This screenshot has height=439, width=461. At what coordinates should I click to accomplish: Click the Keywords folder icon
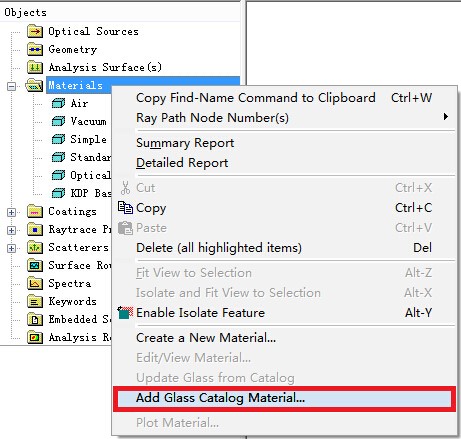click(35, 301)
